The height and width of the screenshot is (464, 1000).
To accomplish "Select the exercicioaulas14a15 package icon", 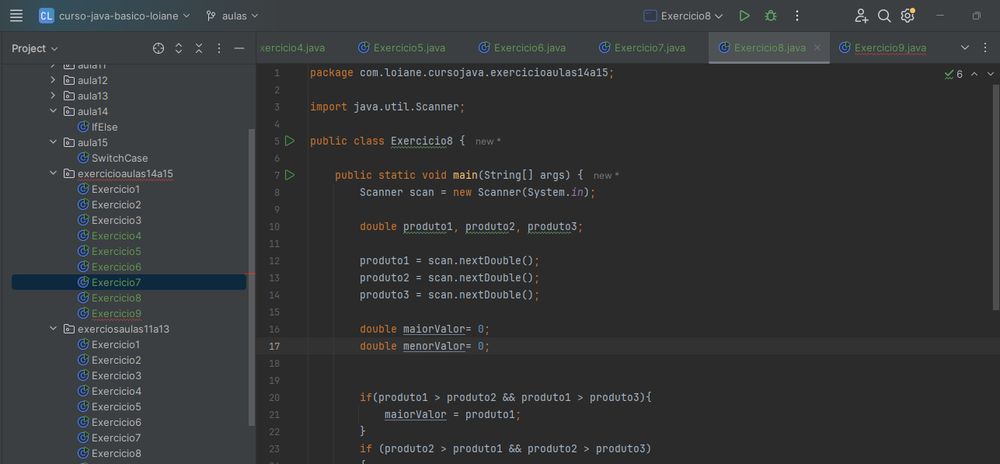I will pyautogui.click(x=69, y=173).
